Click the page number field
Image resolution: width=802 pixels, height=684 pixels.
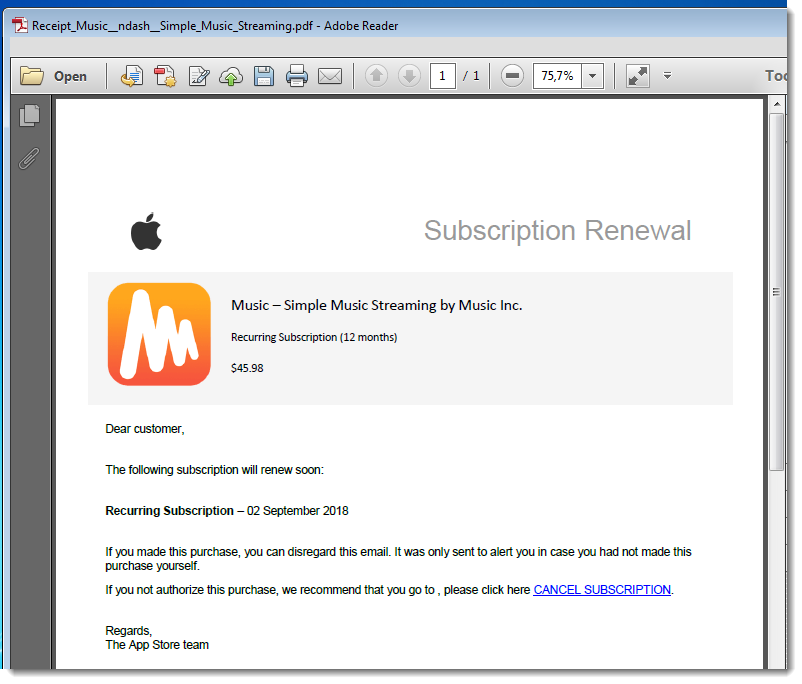(442, 76)
